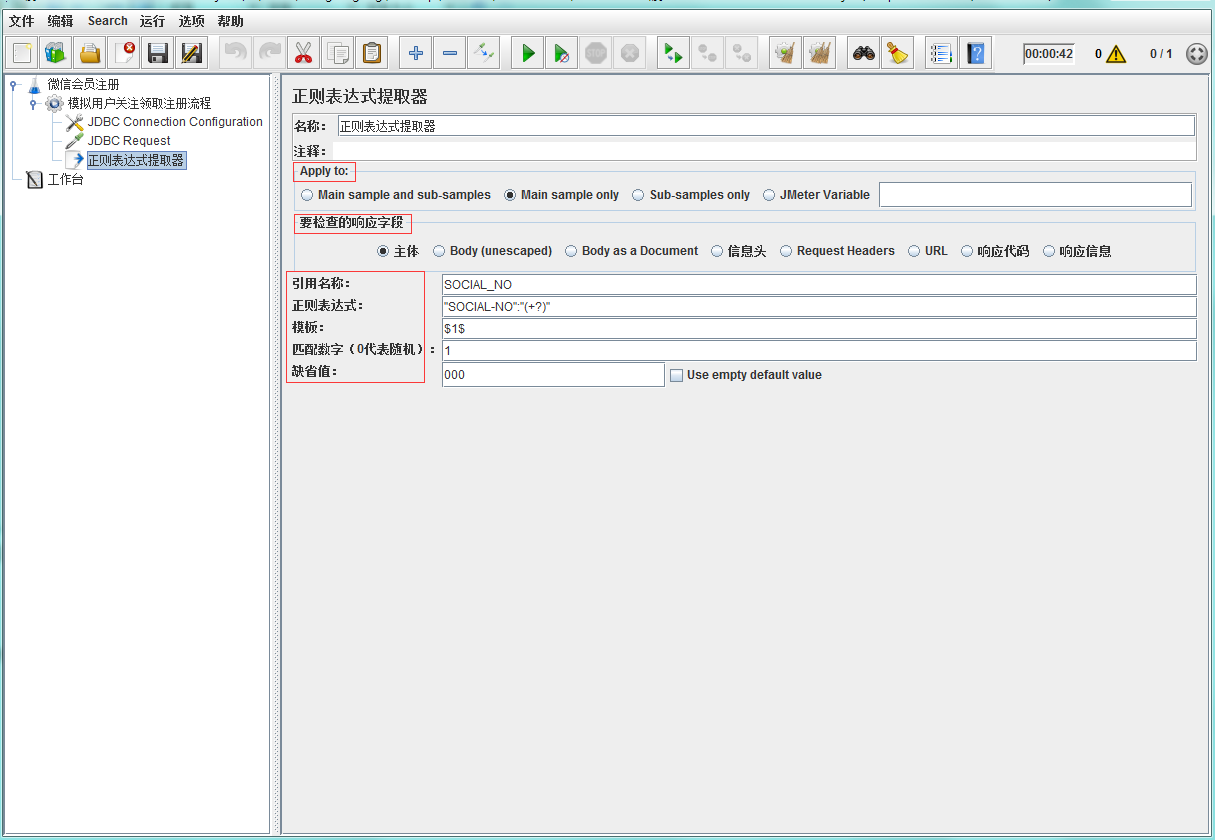Select 正则表达式提取器 tree node
Viewport: 1215px width, 840px height.
tap(136, 160)
